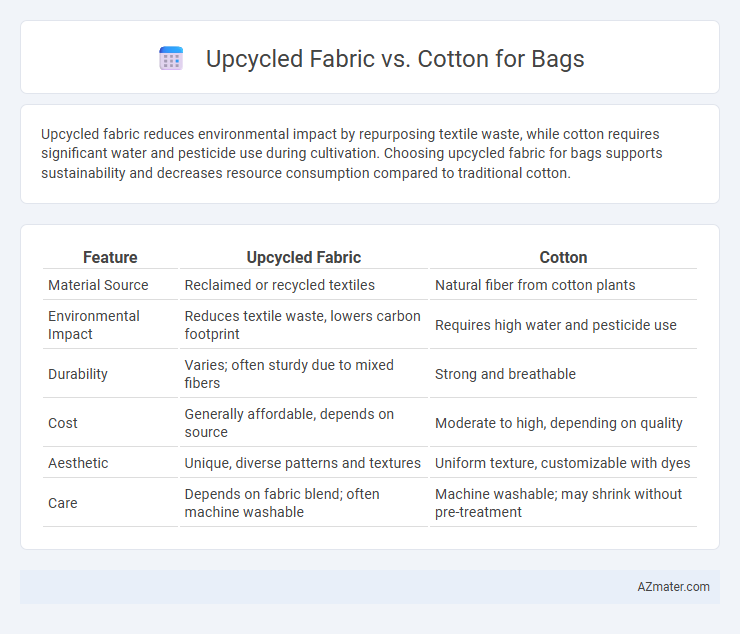Click the calendar icon beside the title
This screenshot has width=740, height=634.
[x=171, y=59]
